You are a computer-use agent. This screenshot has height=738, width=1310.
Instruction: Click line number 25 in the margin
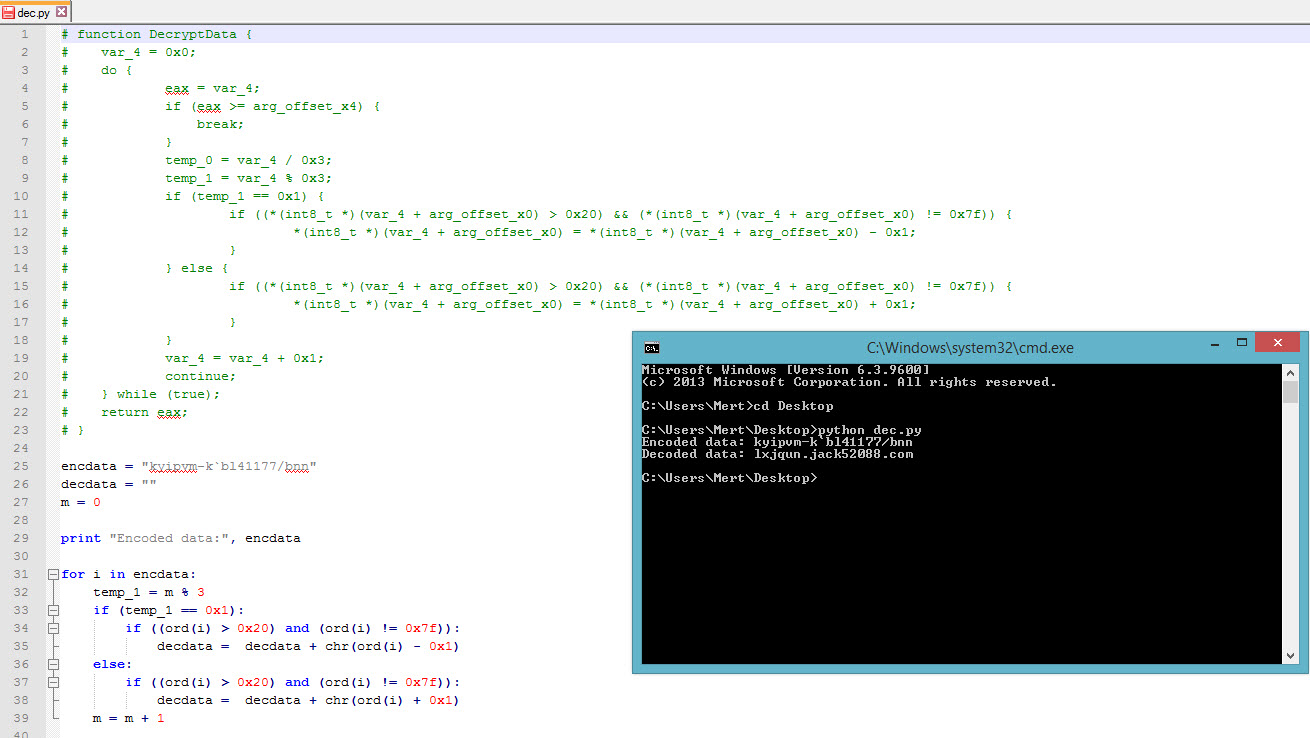pos(22,466)
